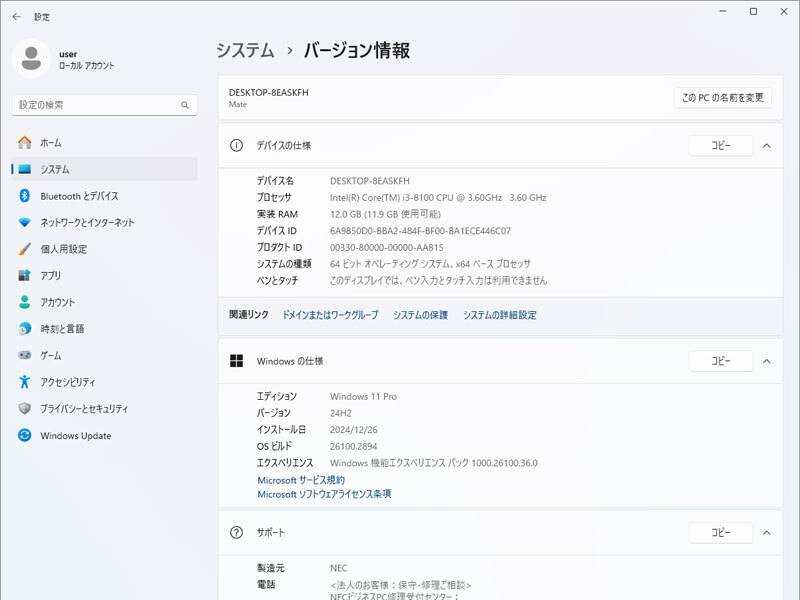This screenshot has height=600, width=800.
Task: Select Bluetooth とデバイス menu item
Action: (x=105, y=196)
